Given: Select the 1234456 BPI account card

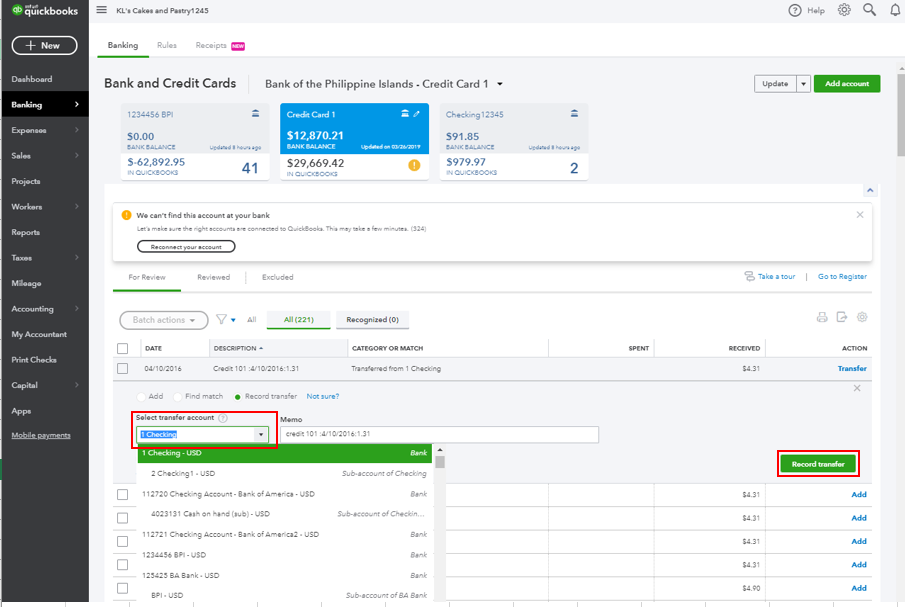Looking at the screenshot, I should coord(195,142).
